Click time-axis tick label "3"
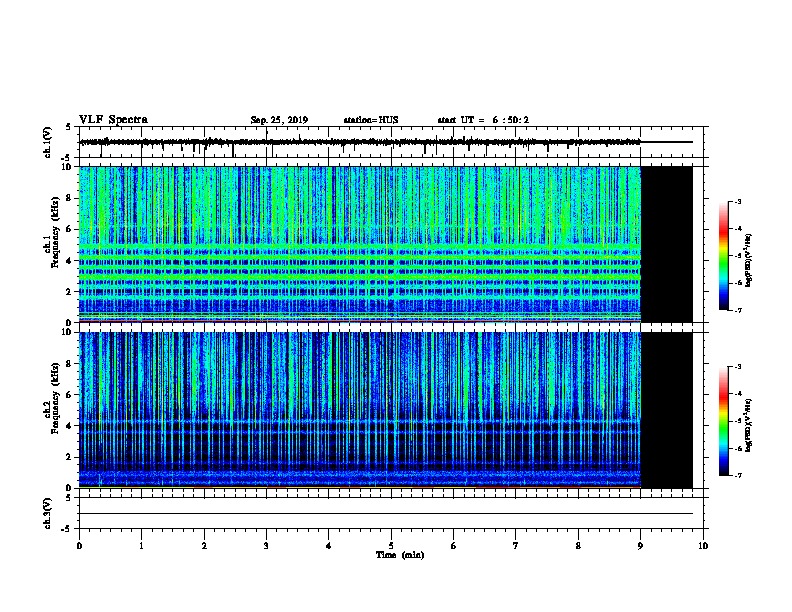This screenshot has width=792, height=612. [x=267, y=546]
